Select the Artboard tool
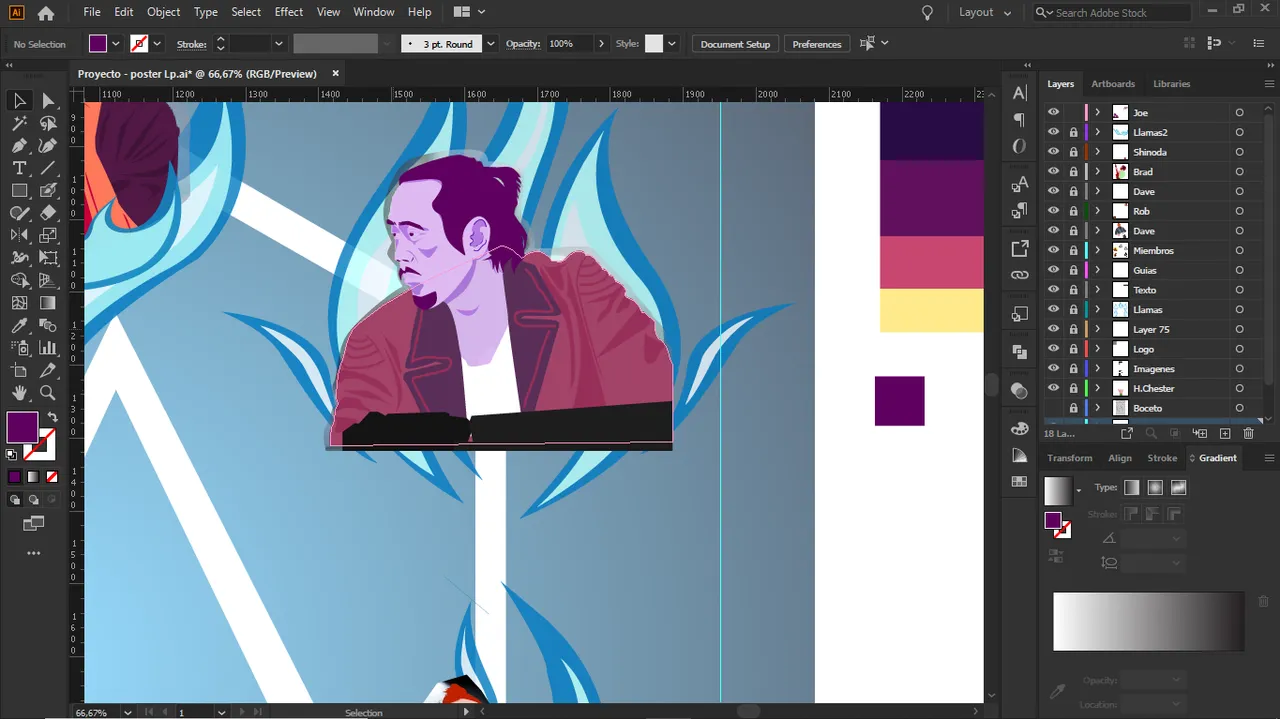Viewport: 1280px width, 719px height. 19,370
